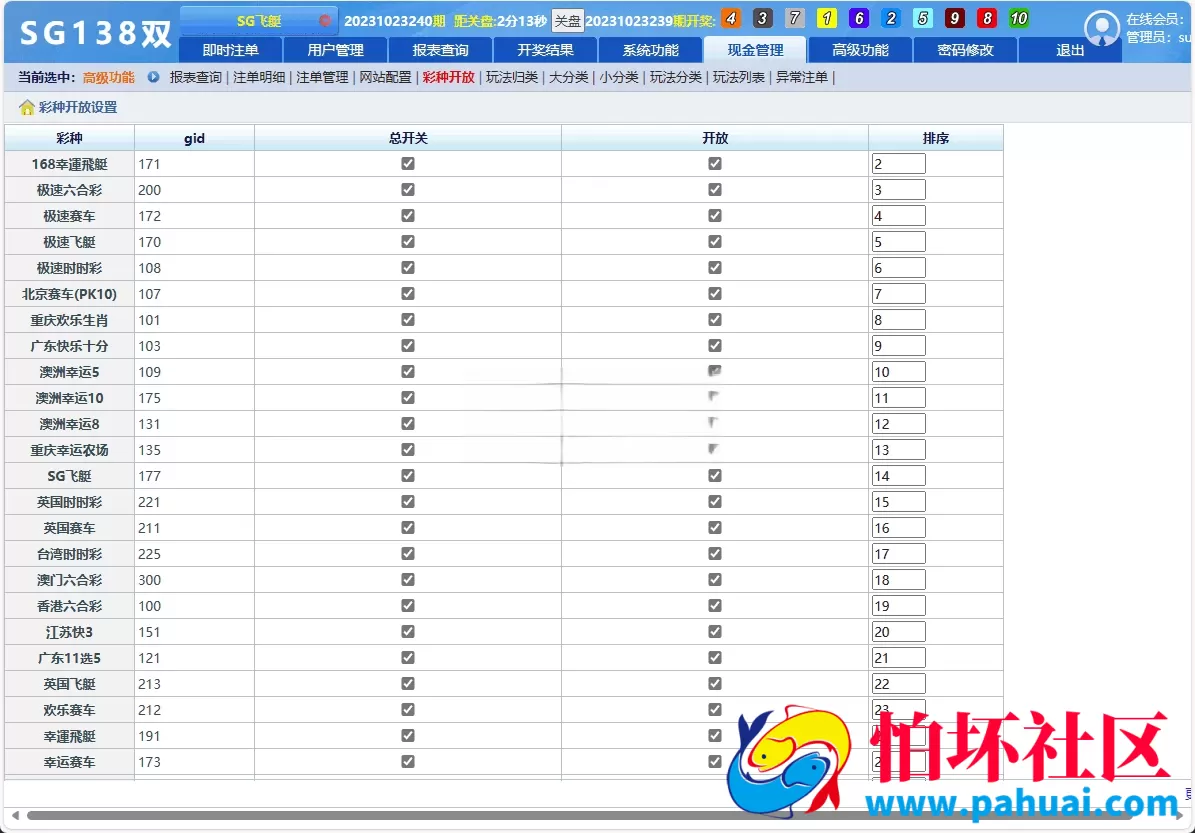Click the dark lottery ball number 3
1195x833 pixels.
pos(762,18)
